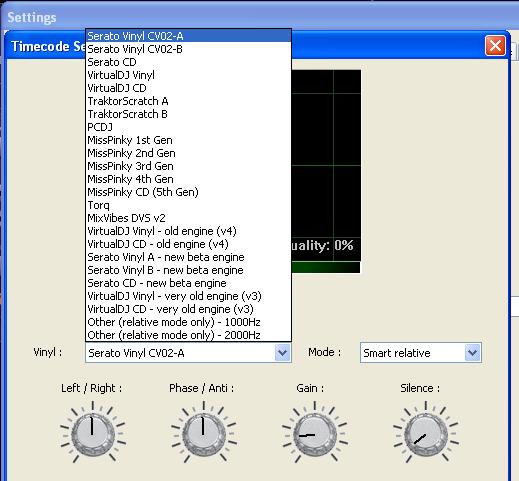
Task: Click the Silence knob
Action: pyautogui.click(x=426, y=433)
